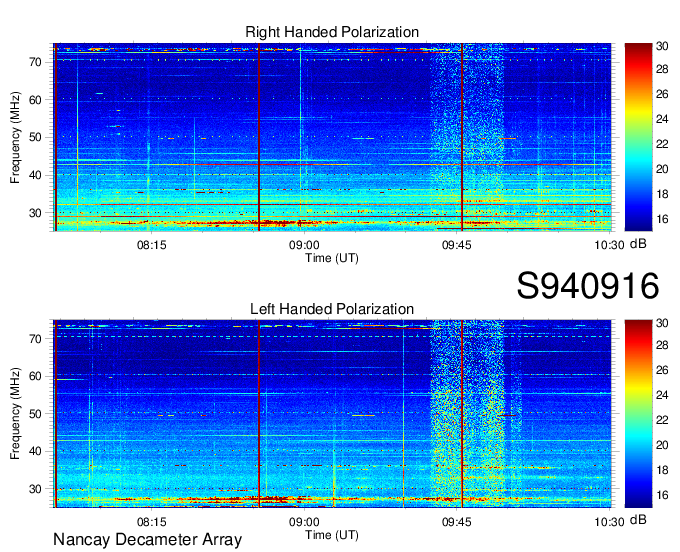The width and height of the screenshot is (680, 552).
Task: Click the 16 dB value on Right Handed colorbar
Action: click(x=662, y=219)
